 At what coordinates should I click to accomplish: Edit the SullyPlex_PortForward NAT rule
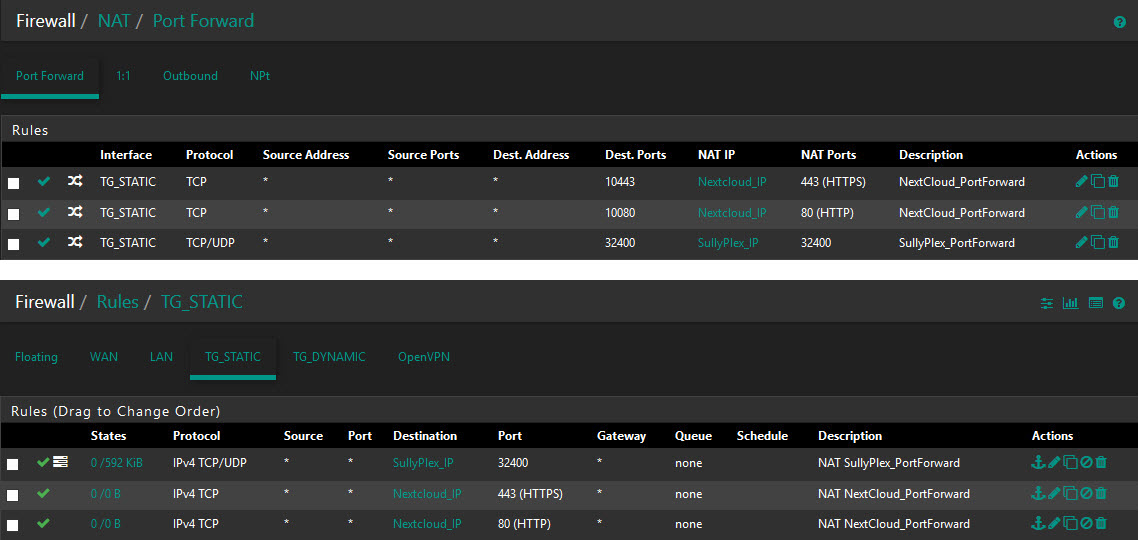point(1081,242)
